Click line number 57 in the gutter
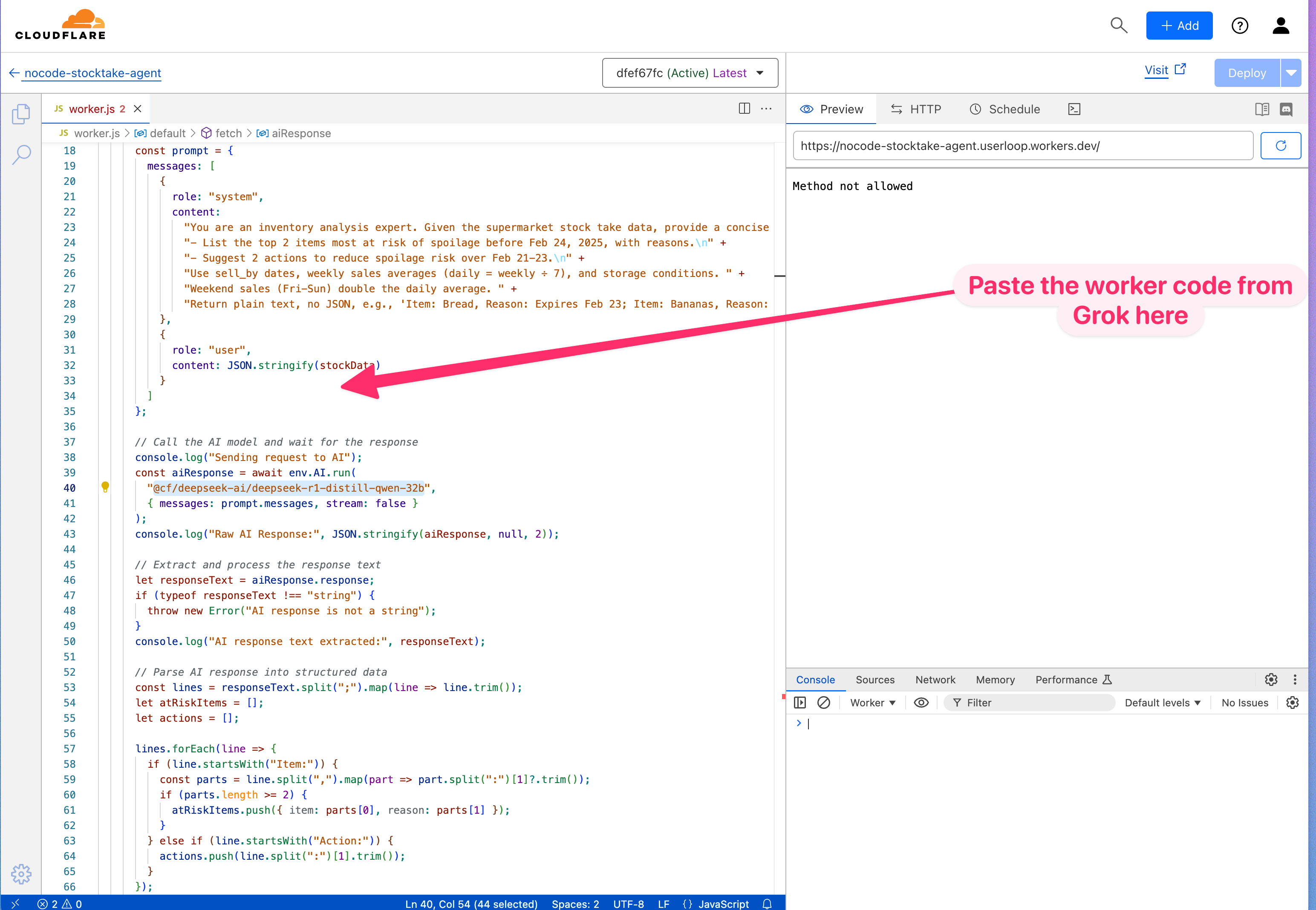This screenshot has height=910, width=1316. point(69,748)
